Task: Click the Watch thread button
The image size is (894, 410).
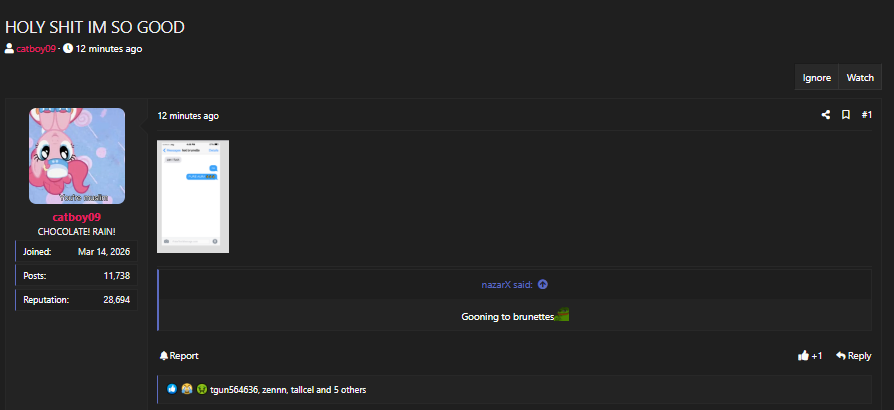Action: [x=860, y=78]
